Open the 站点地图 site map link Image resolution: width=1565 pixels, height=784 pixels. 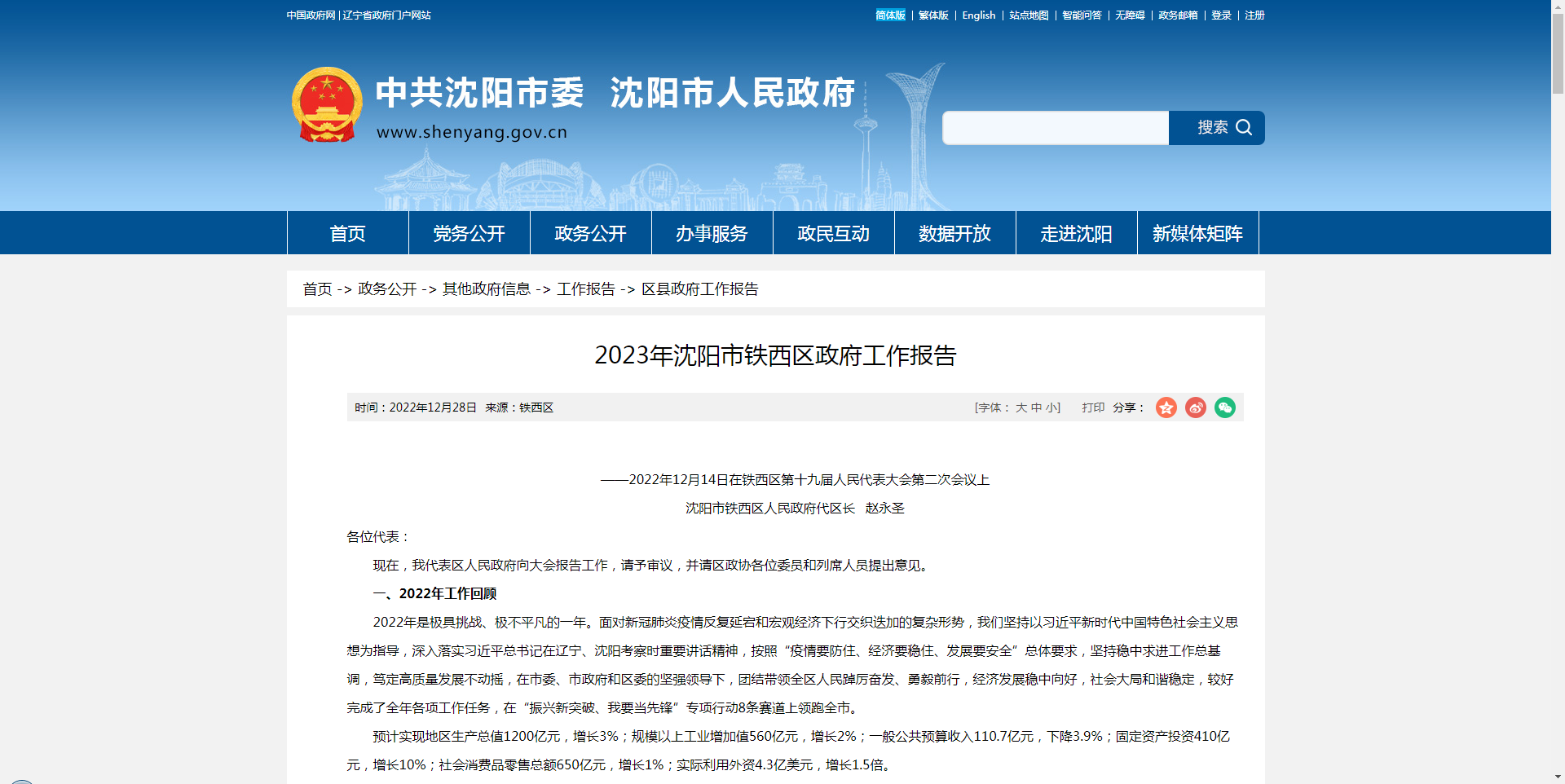point(1029,15)
